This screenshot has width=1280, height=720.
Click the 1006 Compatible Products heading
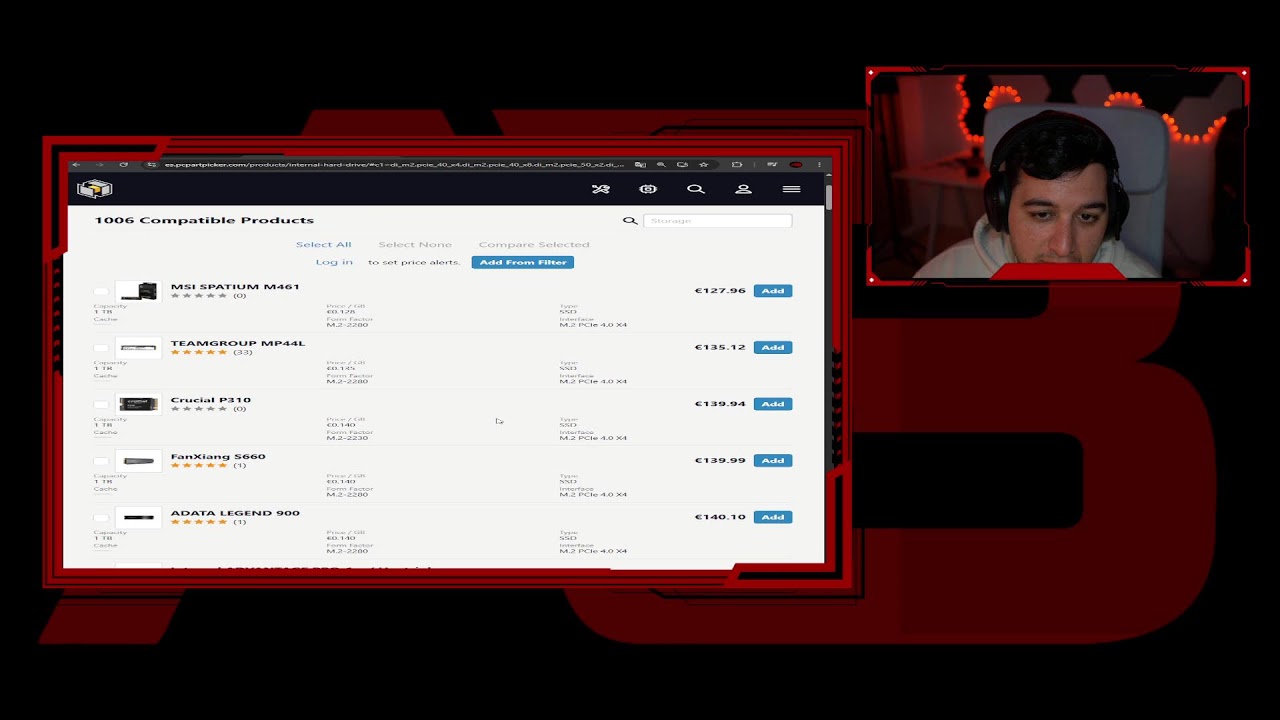click(x=204, y=220)
